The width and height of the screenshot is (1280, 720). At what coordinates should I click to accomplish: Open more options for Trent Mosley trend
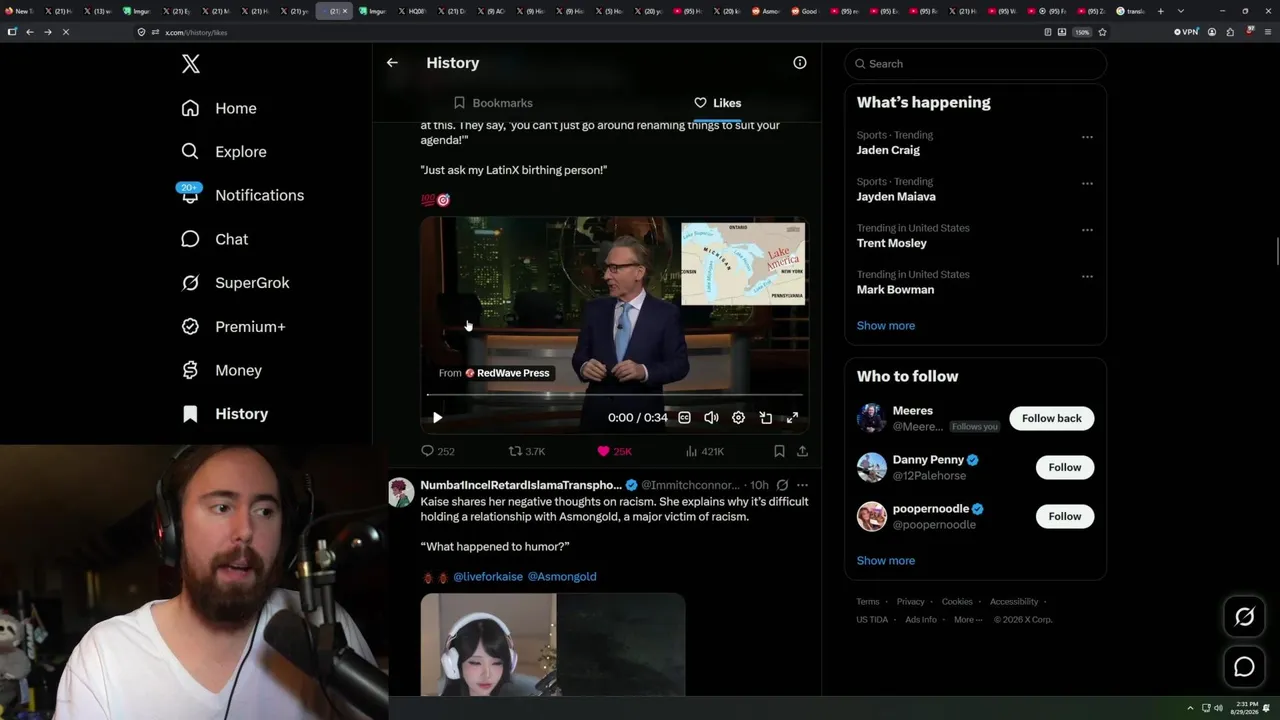1087,230
